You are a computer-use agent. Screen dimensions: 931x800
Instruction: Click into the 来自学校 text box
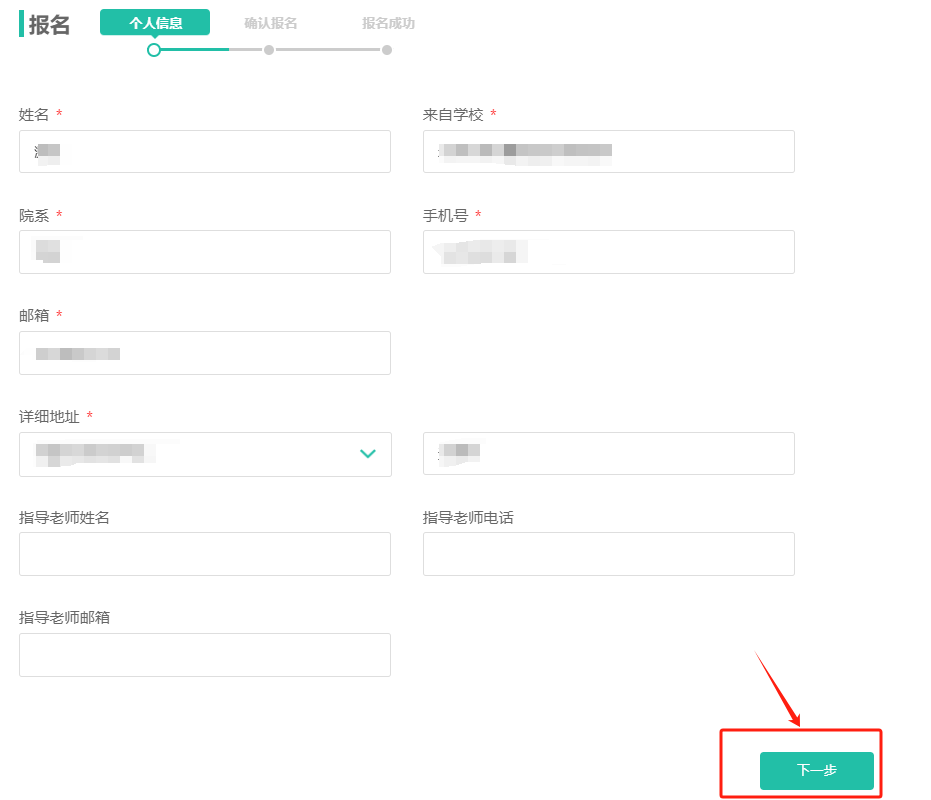click(x=608, y=152)
